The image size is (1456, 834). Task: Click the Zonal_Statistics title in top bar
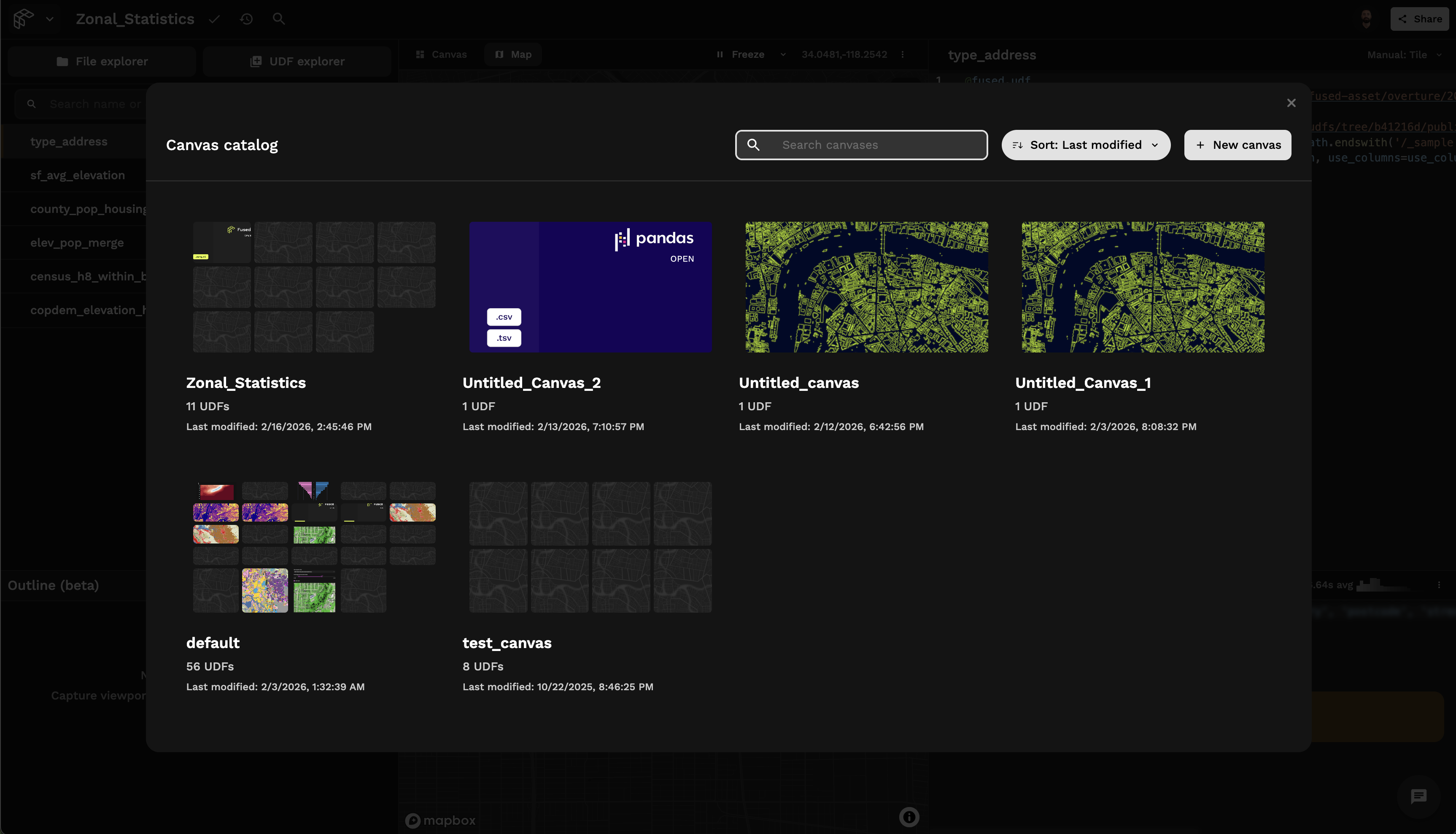coord(135,19)
